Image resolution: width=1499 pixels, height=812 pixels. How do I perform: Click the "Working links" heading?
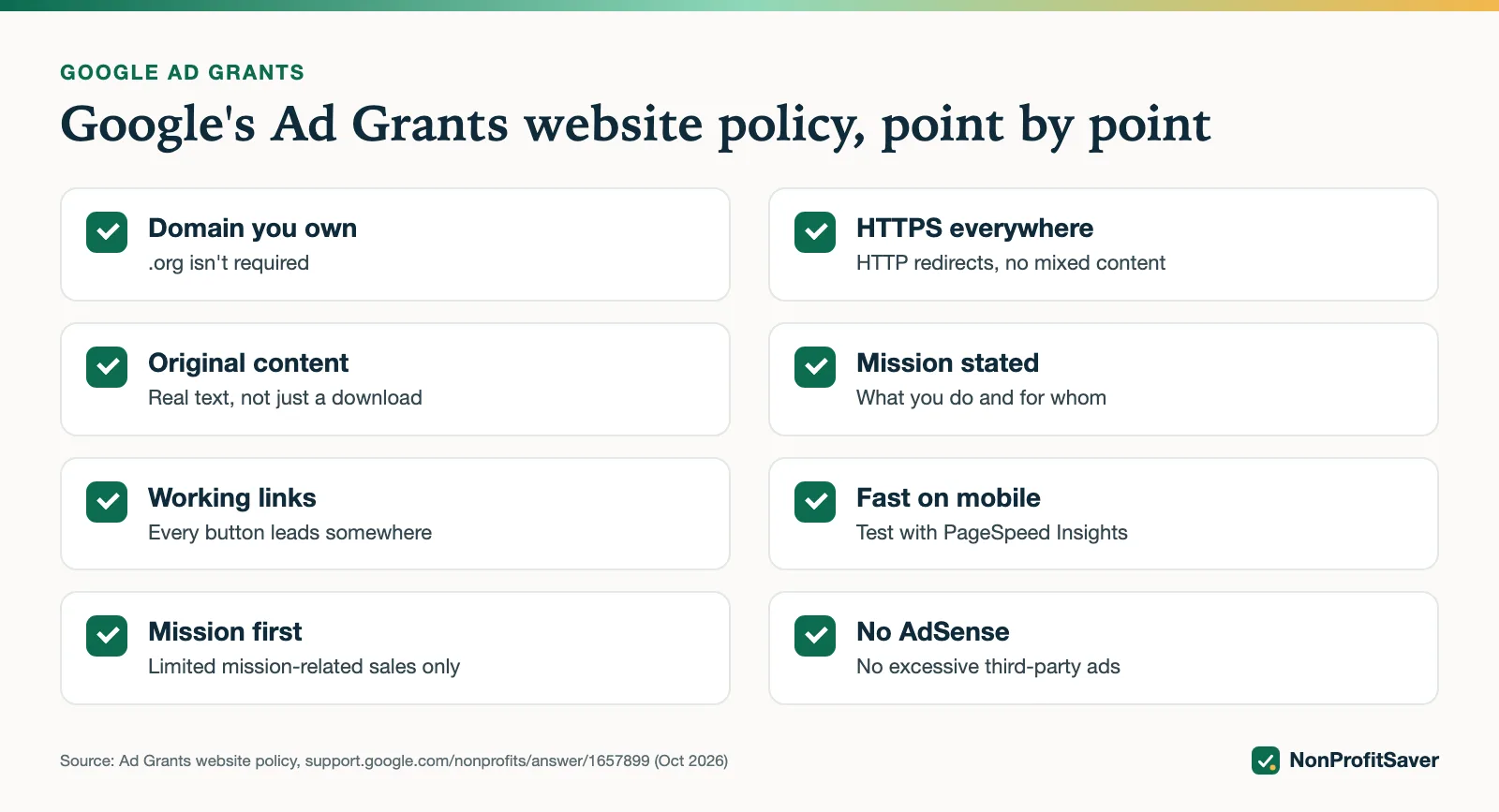click(232, 498)
